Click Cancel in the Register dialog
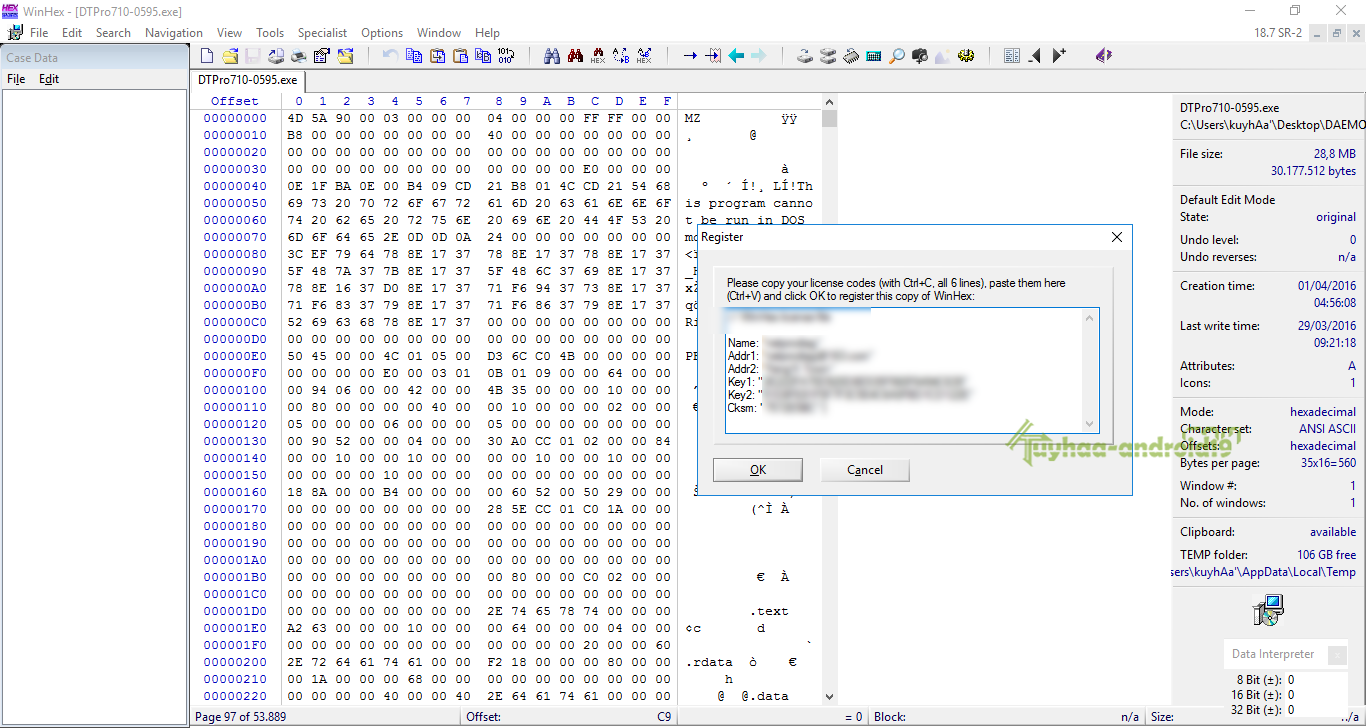The image size is (1366, 728). click(865, 470)
